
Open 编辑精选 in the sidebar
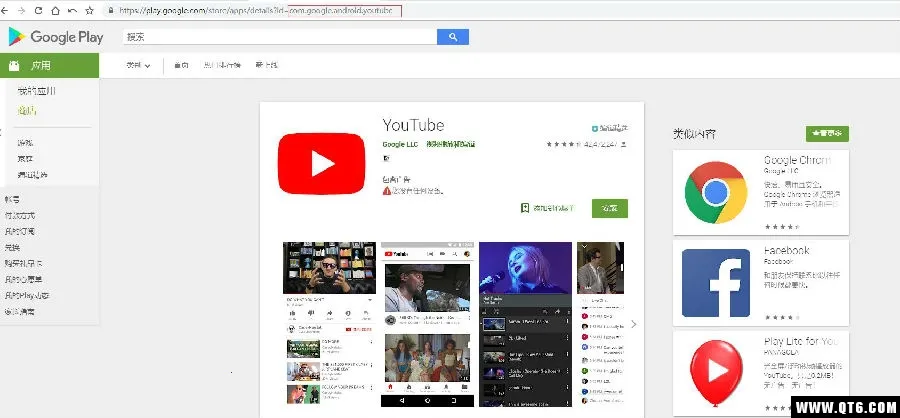[33, 175]
